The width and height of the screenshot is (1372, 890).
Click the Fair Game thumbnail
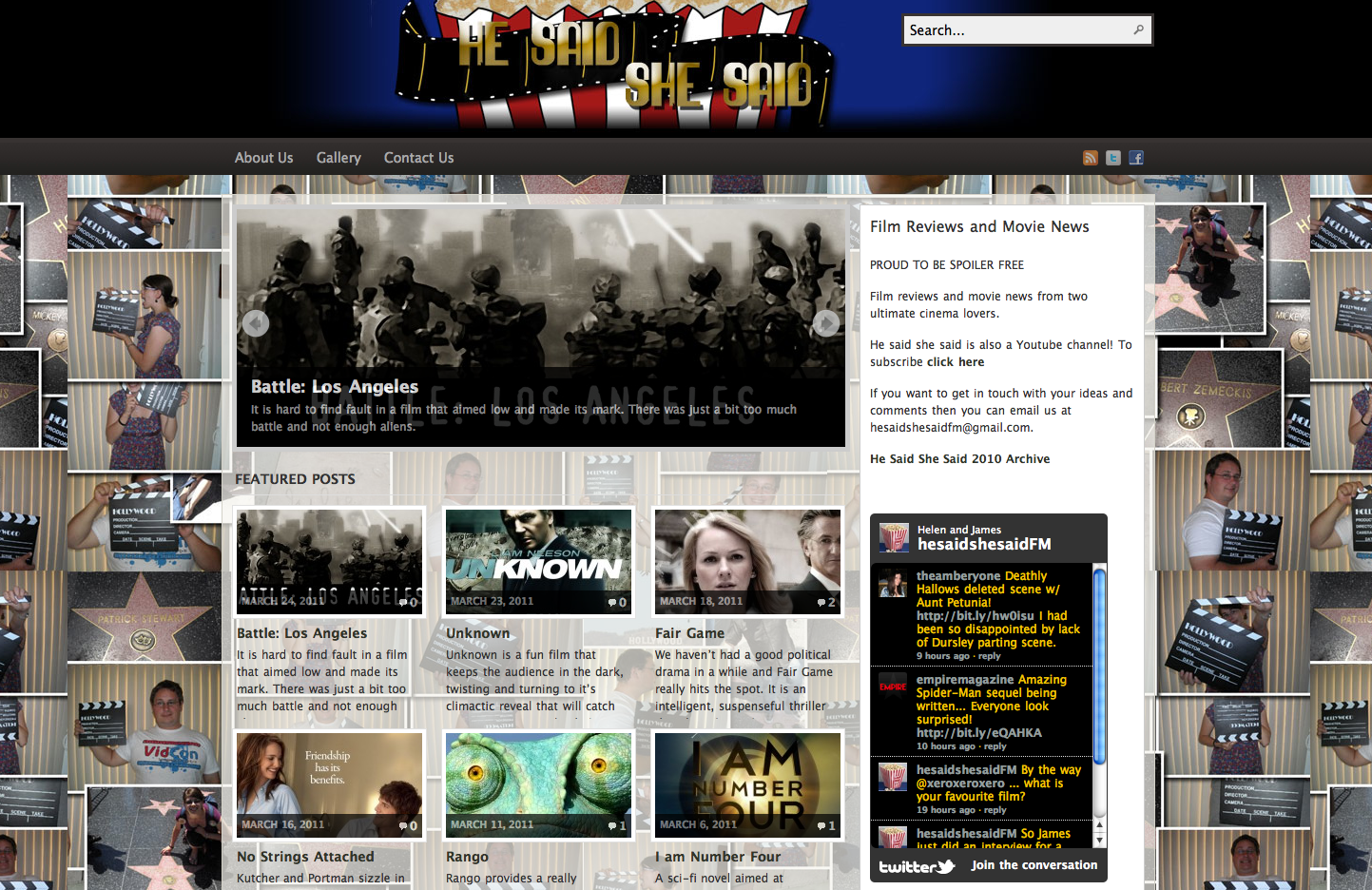(x=747, y=561)
